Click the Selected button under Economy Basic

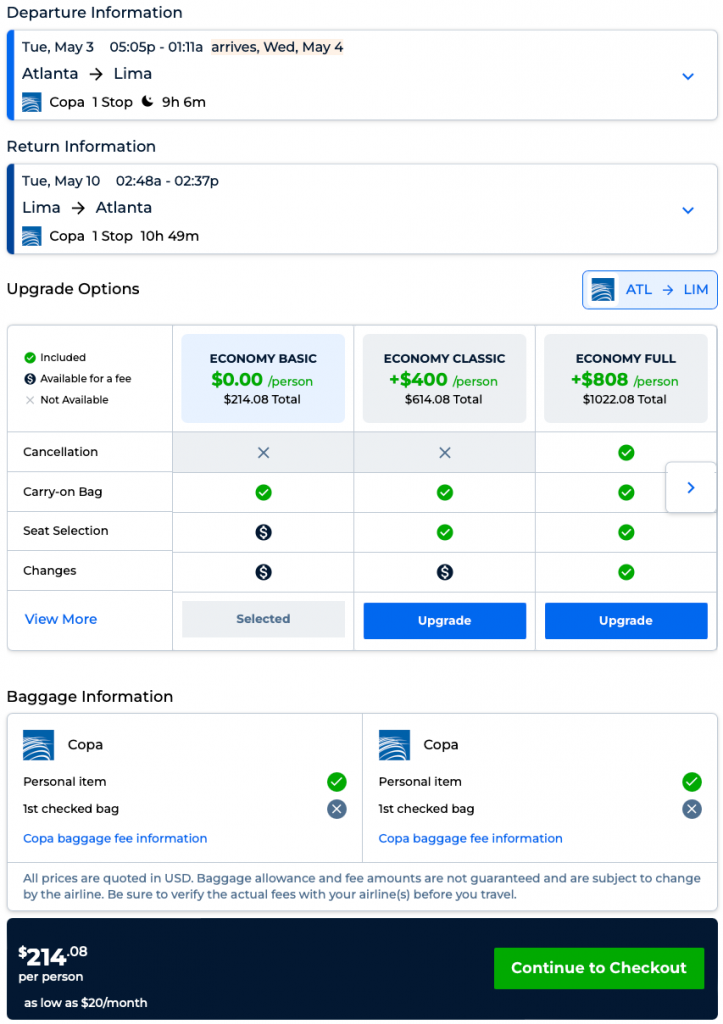point(263,619)
